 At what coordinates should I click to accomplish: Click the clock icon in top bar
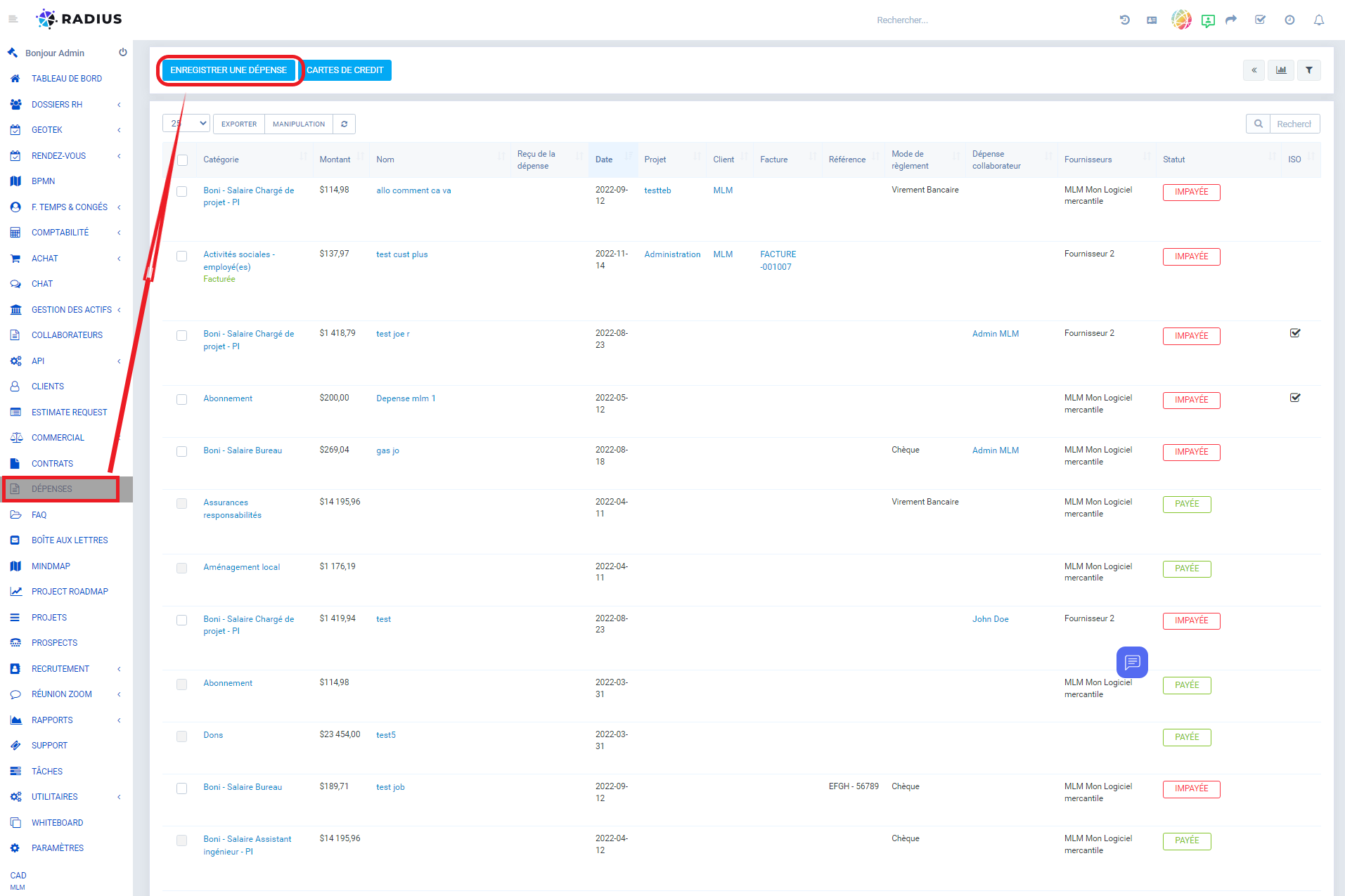(1289, 20)
